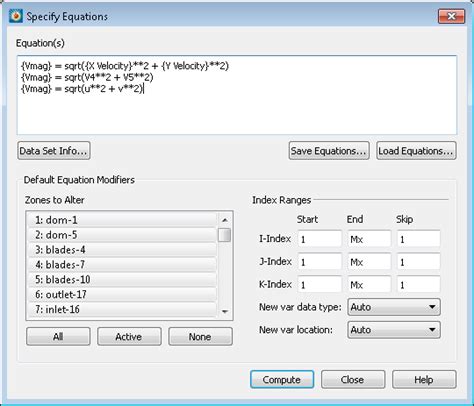Select zone 1: dom-1

click(x=122, y=220)
